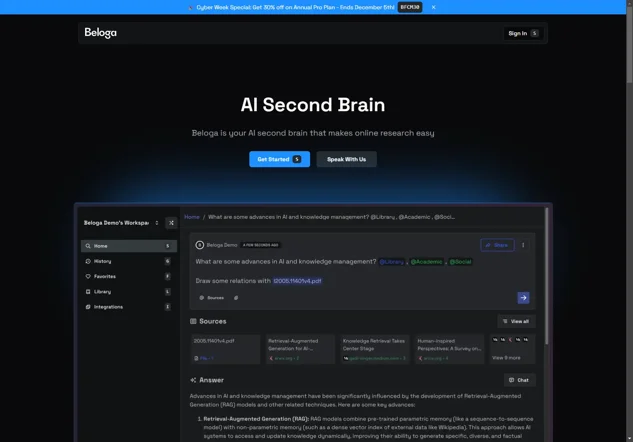Click the 'A few seconds ago' timestamp badge
The width and height of the screenshot is (633, 442).
(260, 245)
